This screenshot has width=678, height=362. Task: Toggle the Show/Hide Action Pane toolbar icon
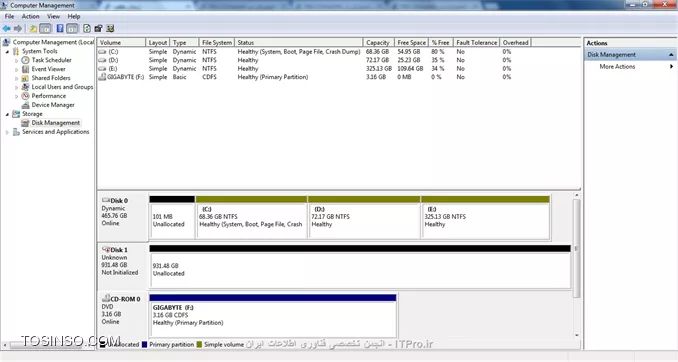72,29
